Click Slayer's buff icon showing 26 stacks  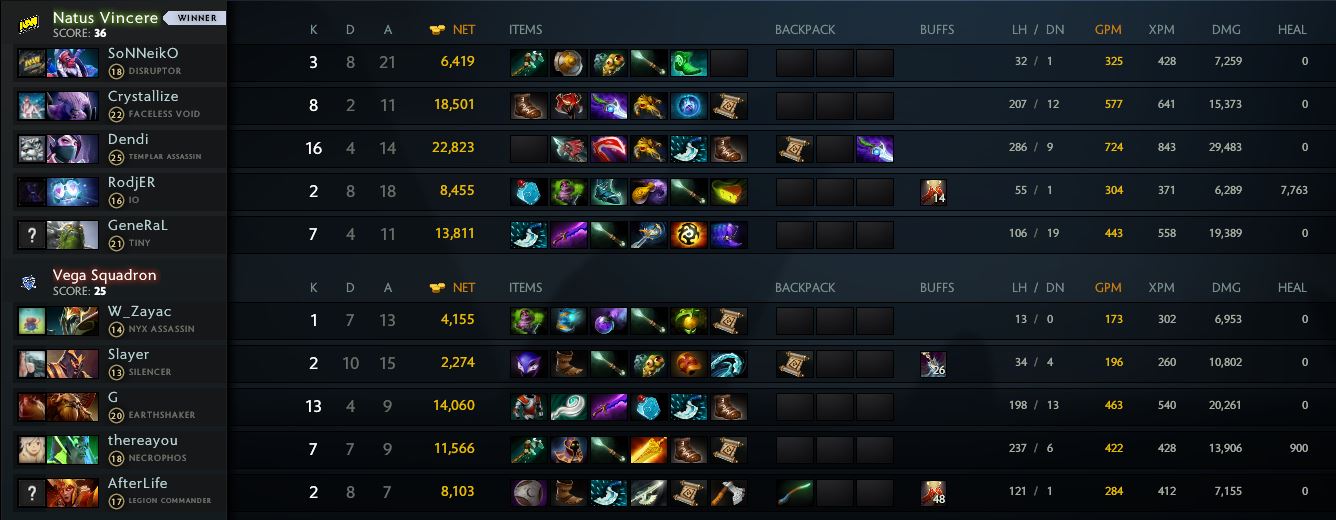[x=933, y=364]
